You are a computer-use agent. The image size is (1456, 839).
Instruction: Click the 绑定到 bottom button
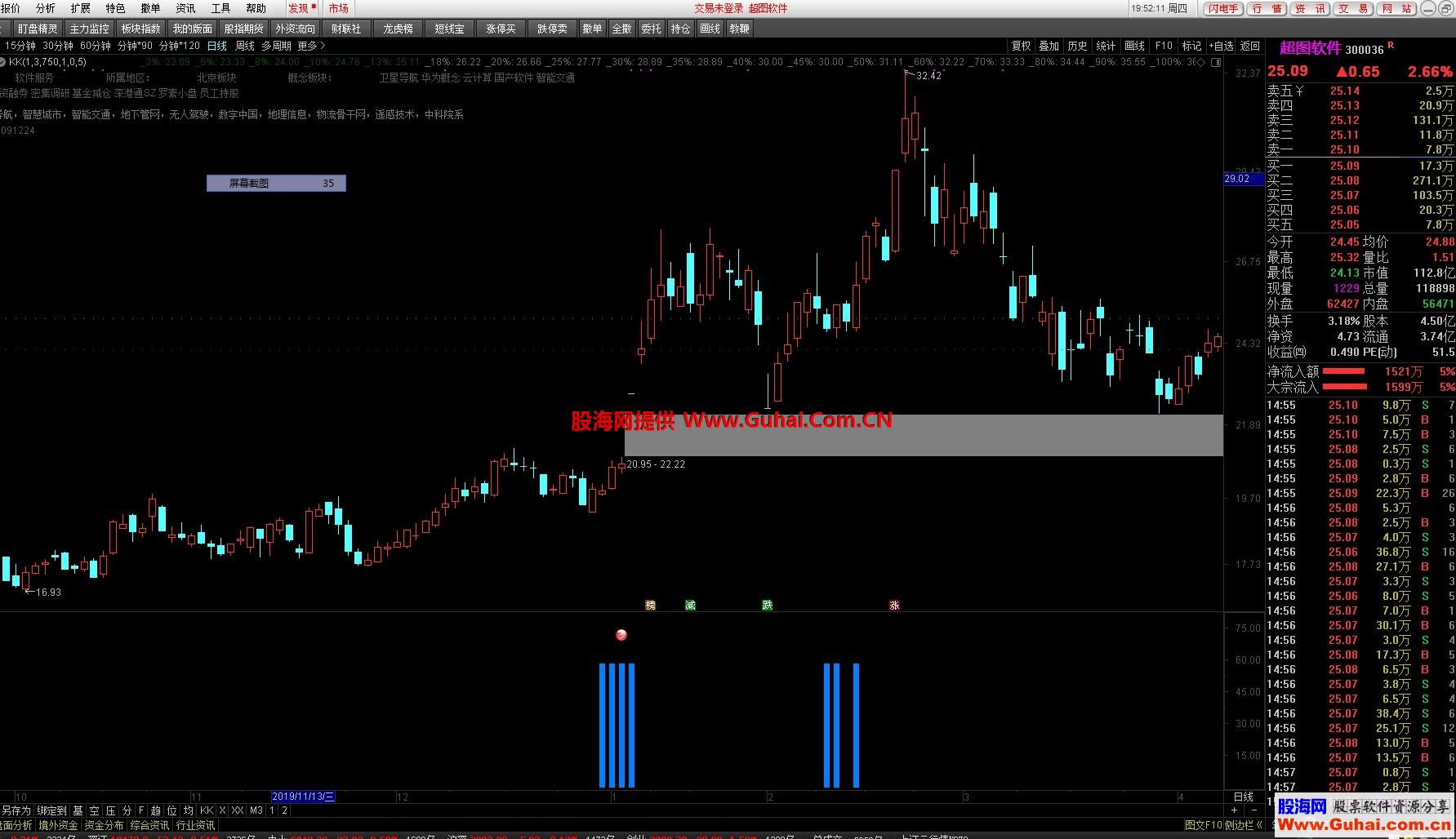click(51, 810)
